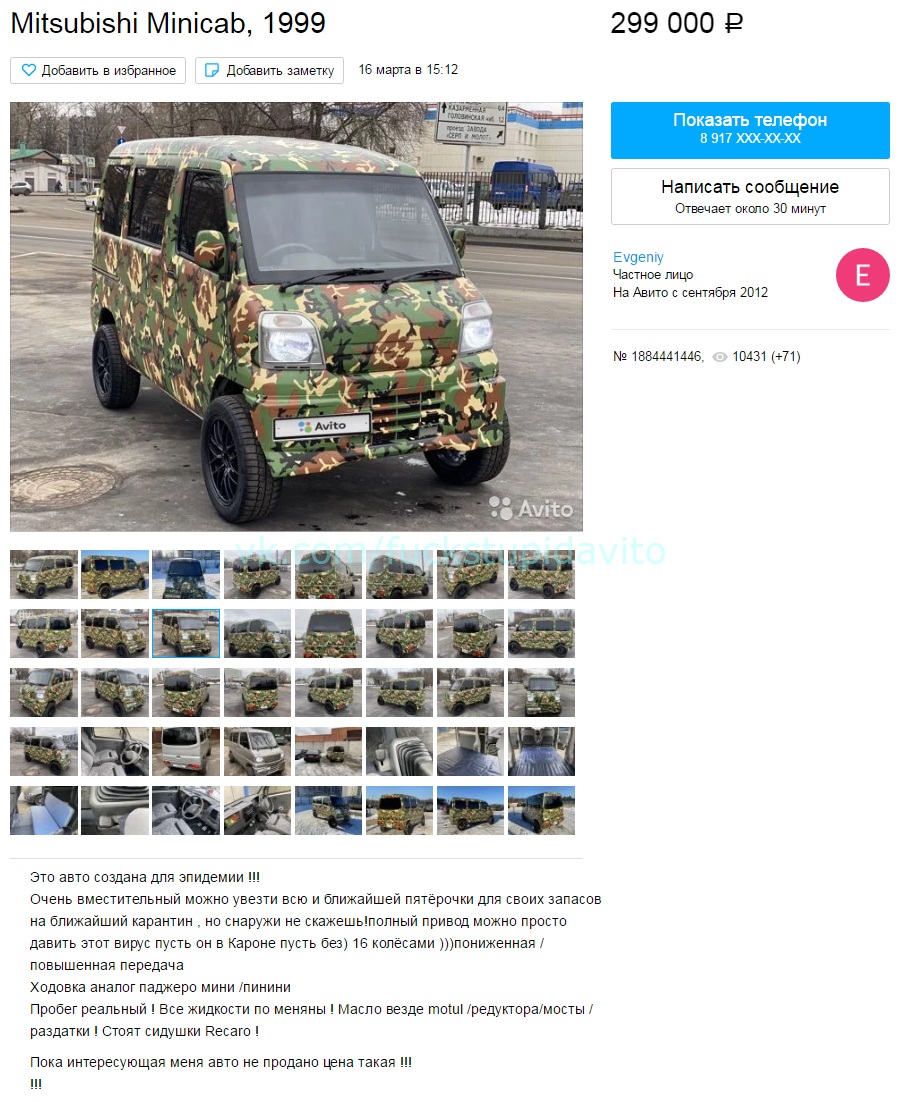Click 'Добавить заметку' button

point(269,70)
